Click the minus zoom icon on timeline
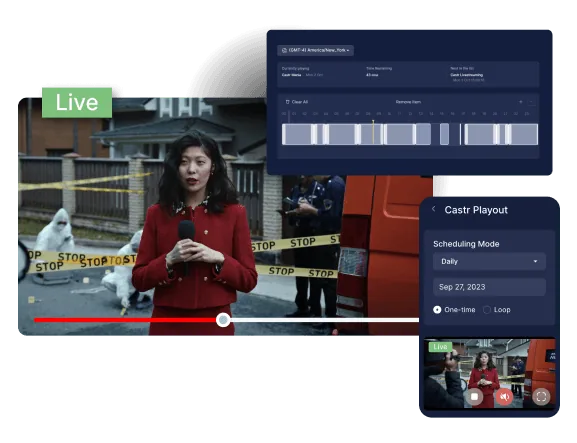577x443 pixels. point(531,102)
